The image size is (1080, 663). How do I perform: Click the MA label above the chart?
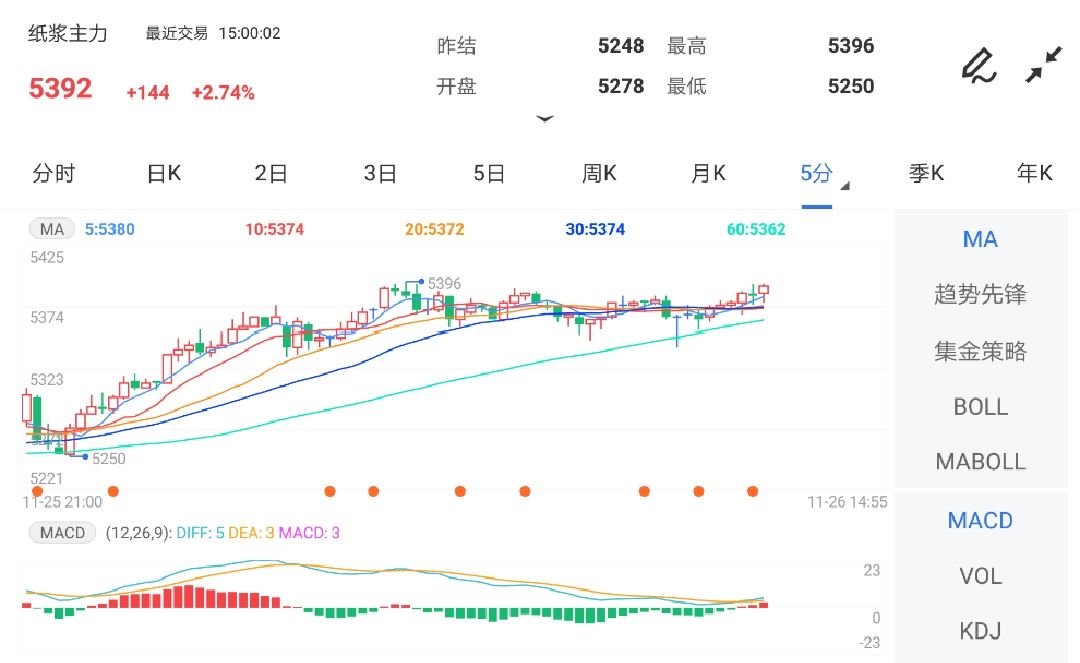coord(50,228)
